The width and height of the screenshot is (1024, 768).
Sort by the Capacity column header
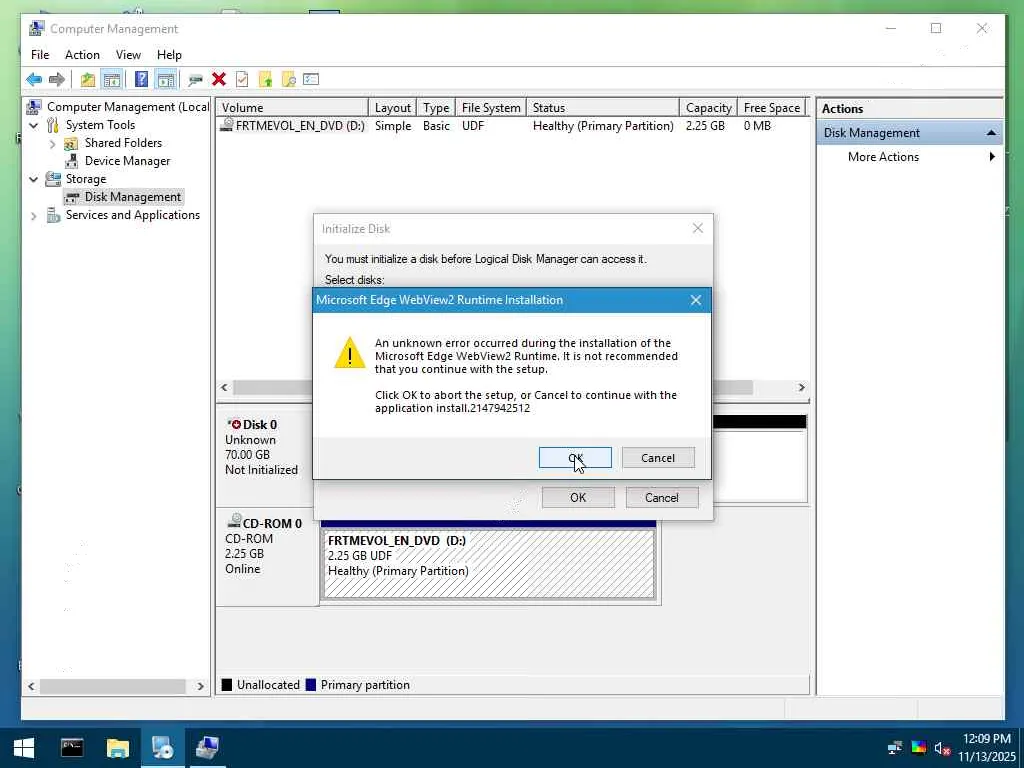[708, 108]
